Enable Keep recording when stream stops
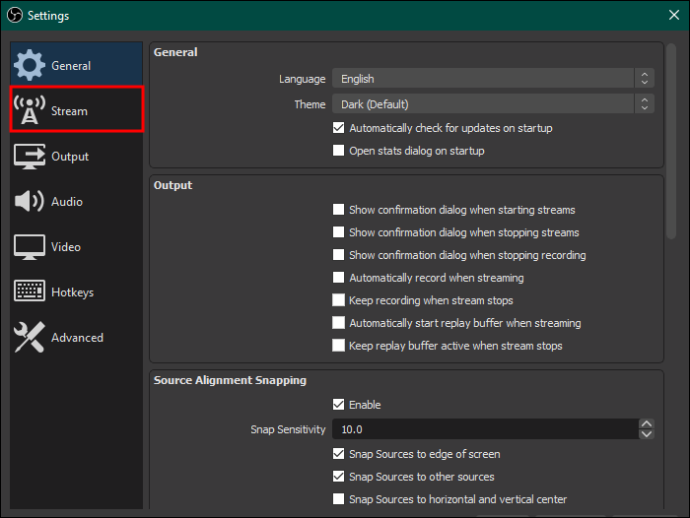The height and width of the screenshot is (518, 690). [338, 300]
